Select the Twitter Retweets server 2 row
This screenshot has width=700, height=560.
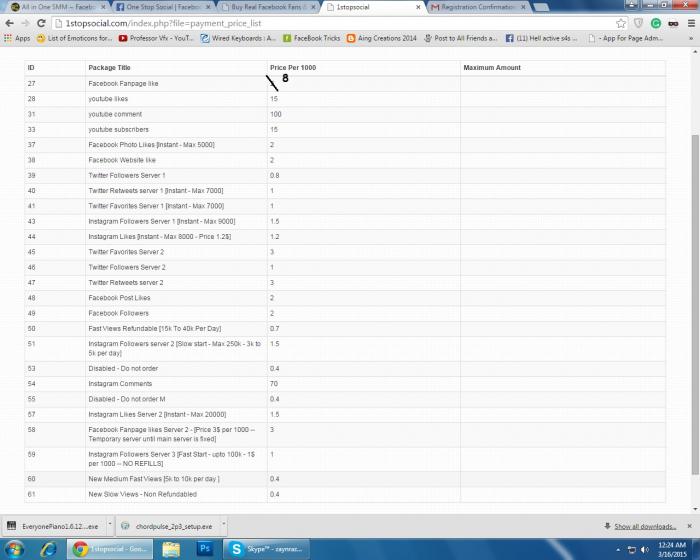[345, 283]
